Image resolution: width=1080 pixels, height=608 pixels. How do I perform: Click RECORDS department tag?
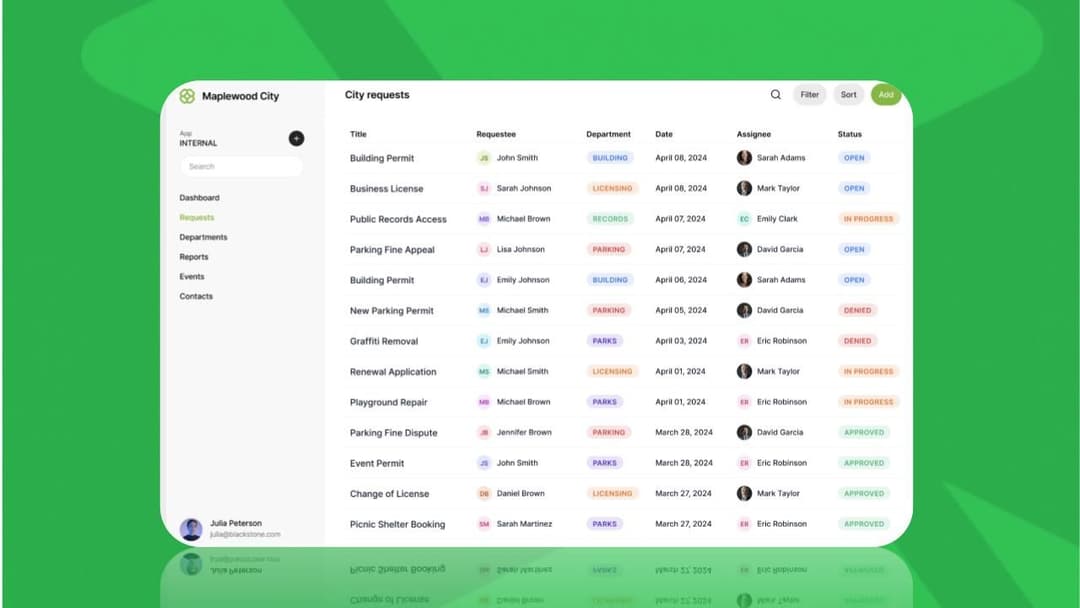pyautogui.click(x=610, y=219)
